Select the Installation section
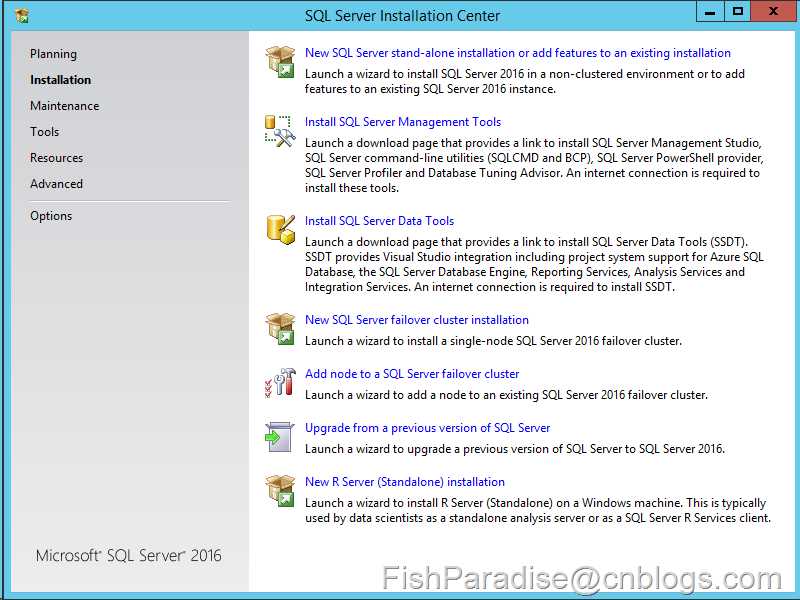Screen dimensions: 800x600 pyautogui.click(x=61, y=80)
